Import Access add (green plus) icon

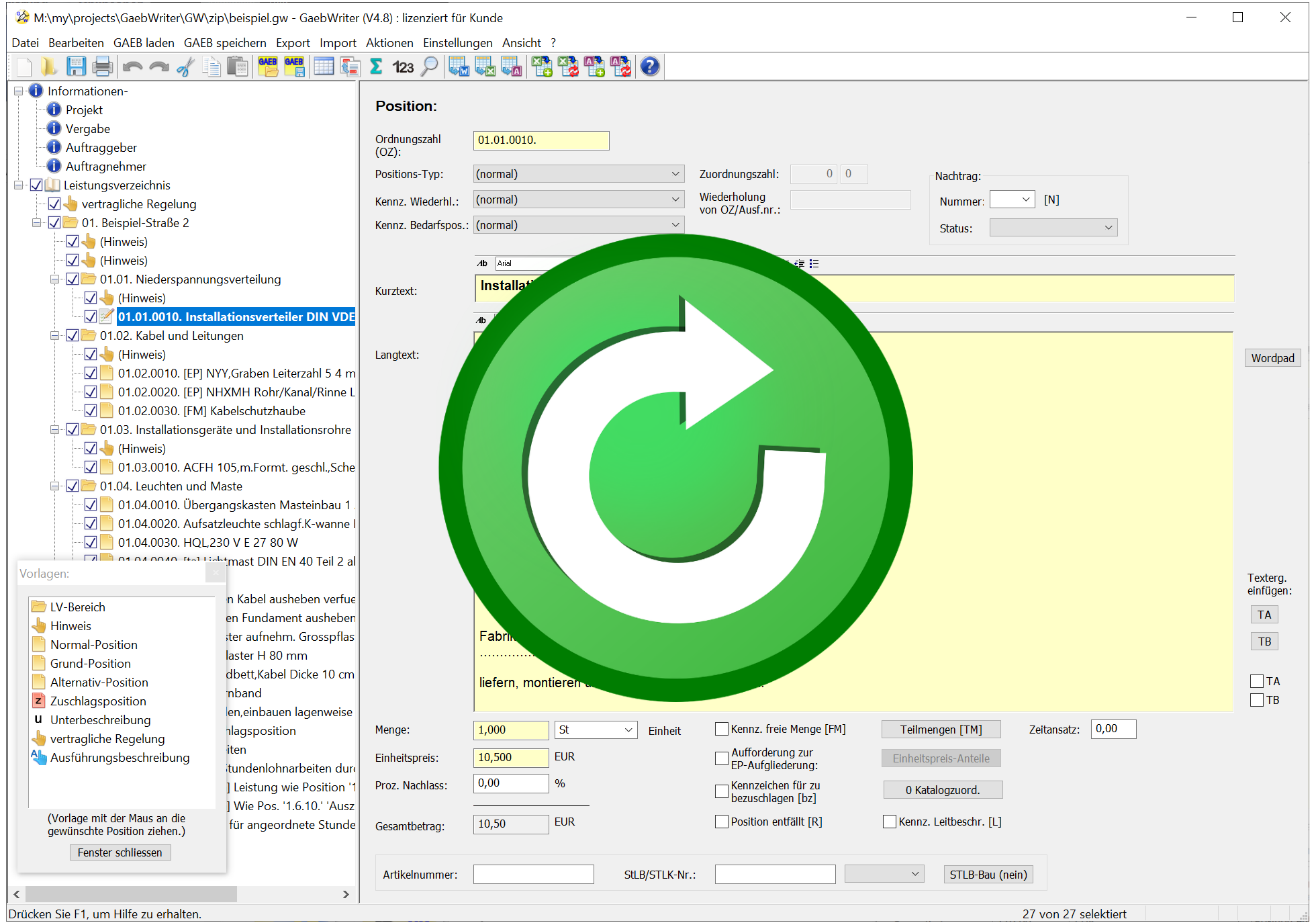(594, 67)
